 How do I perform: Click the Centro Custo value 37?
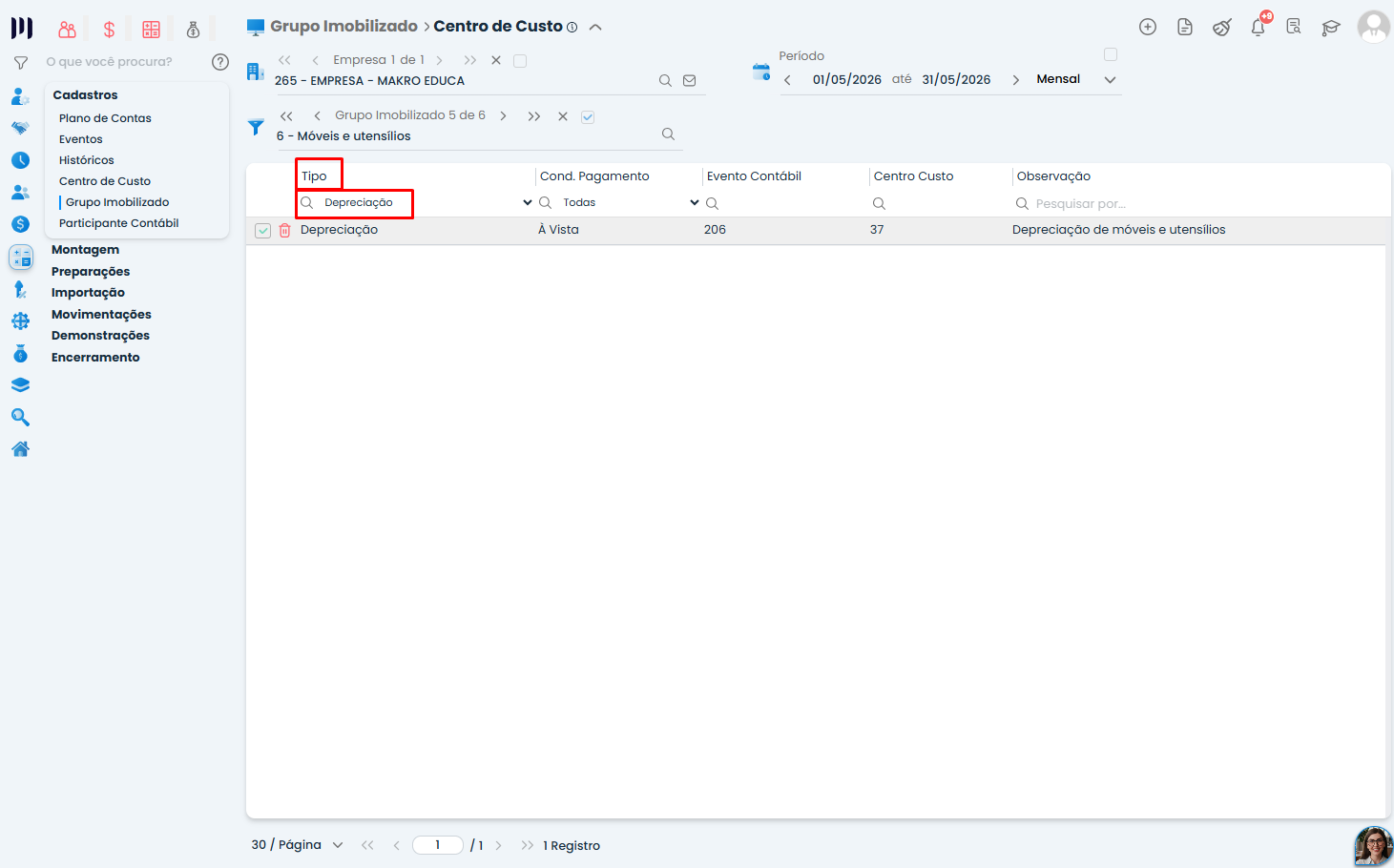pos(877,230)
